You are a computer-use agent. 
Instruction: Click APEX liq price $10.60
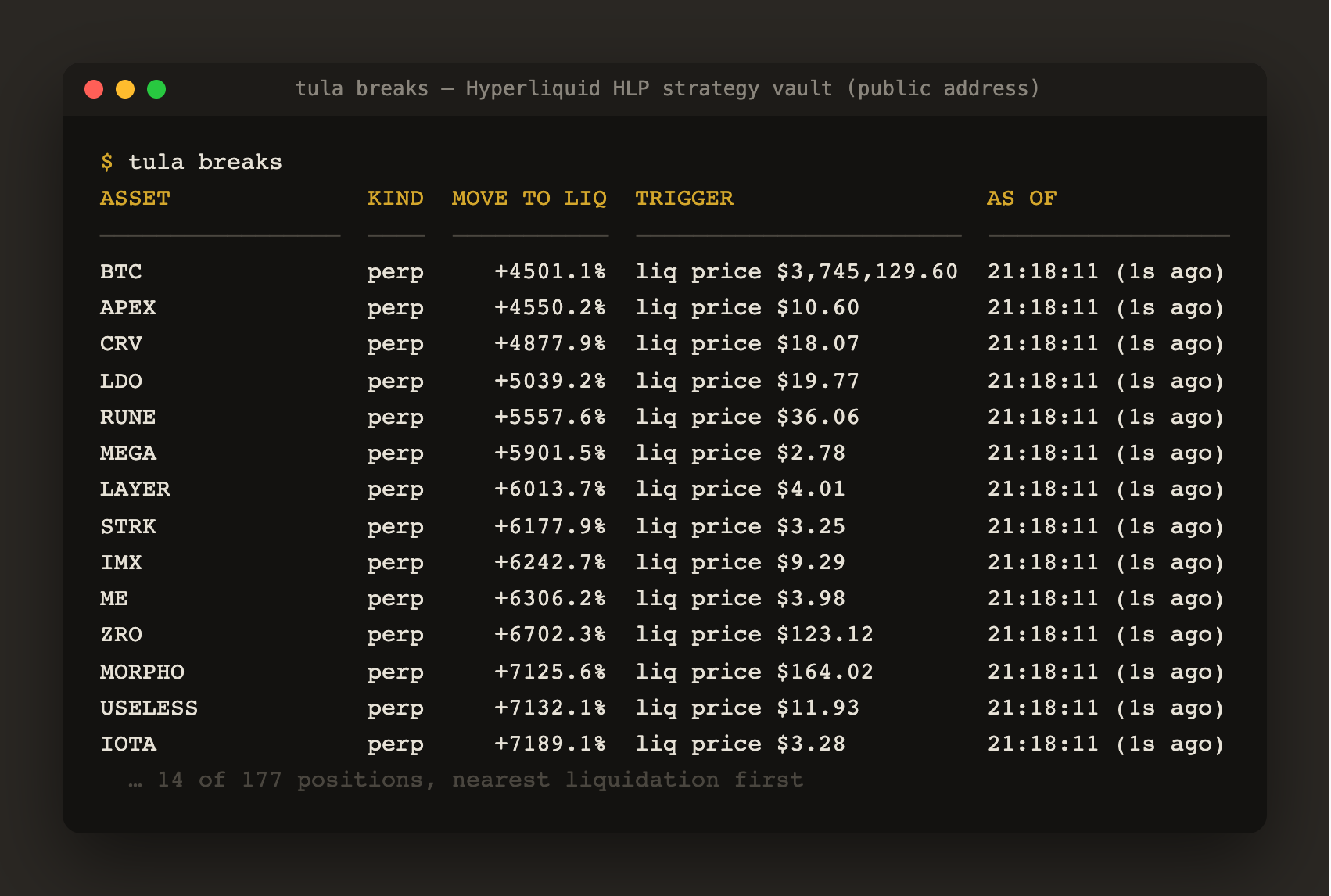(x=748, y=308)
